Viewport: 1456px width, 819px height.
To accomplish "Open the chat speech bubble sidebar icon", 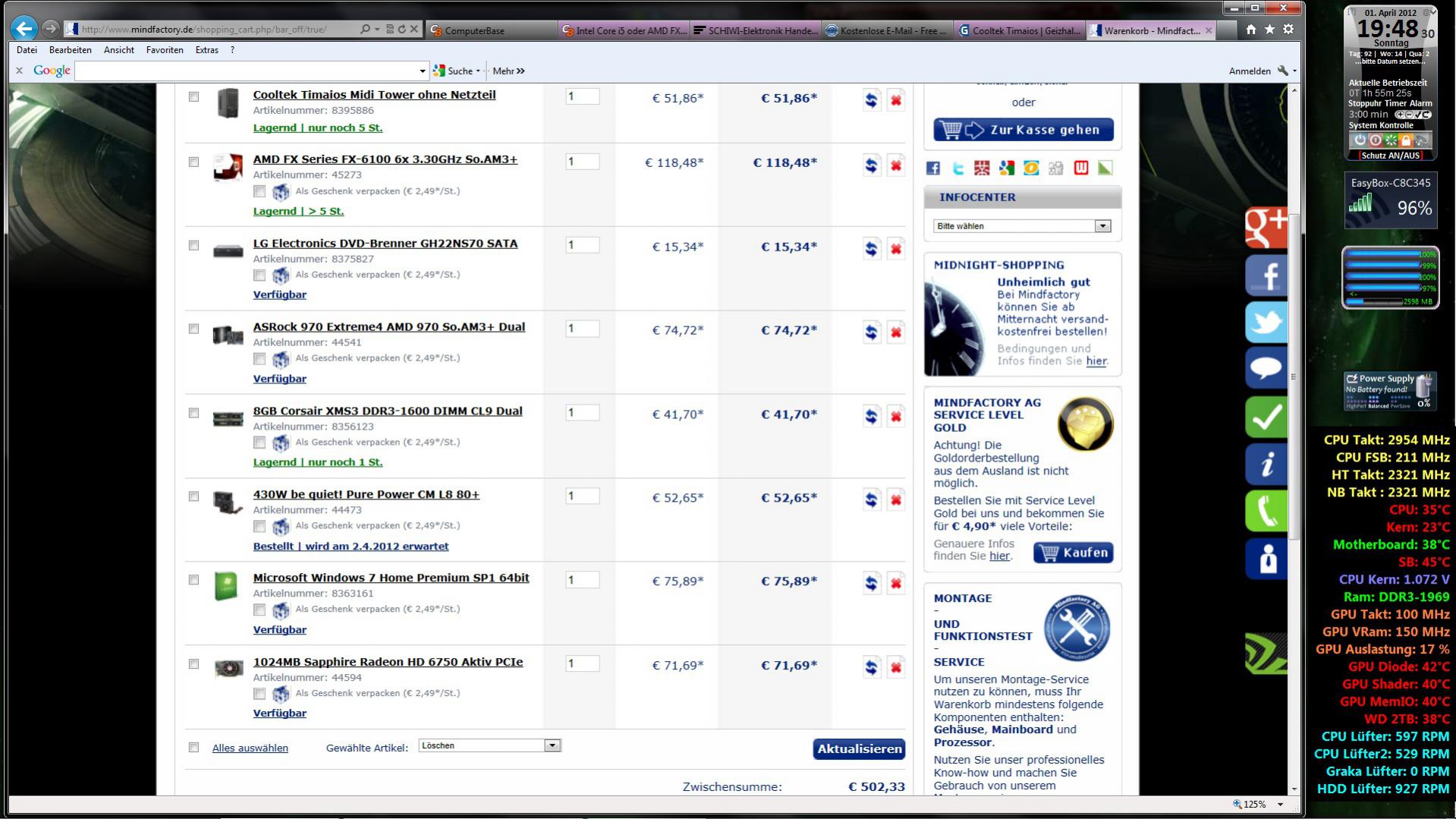I will pos(1266,369).
